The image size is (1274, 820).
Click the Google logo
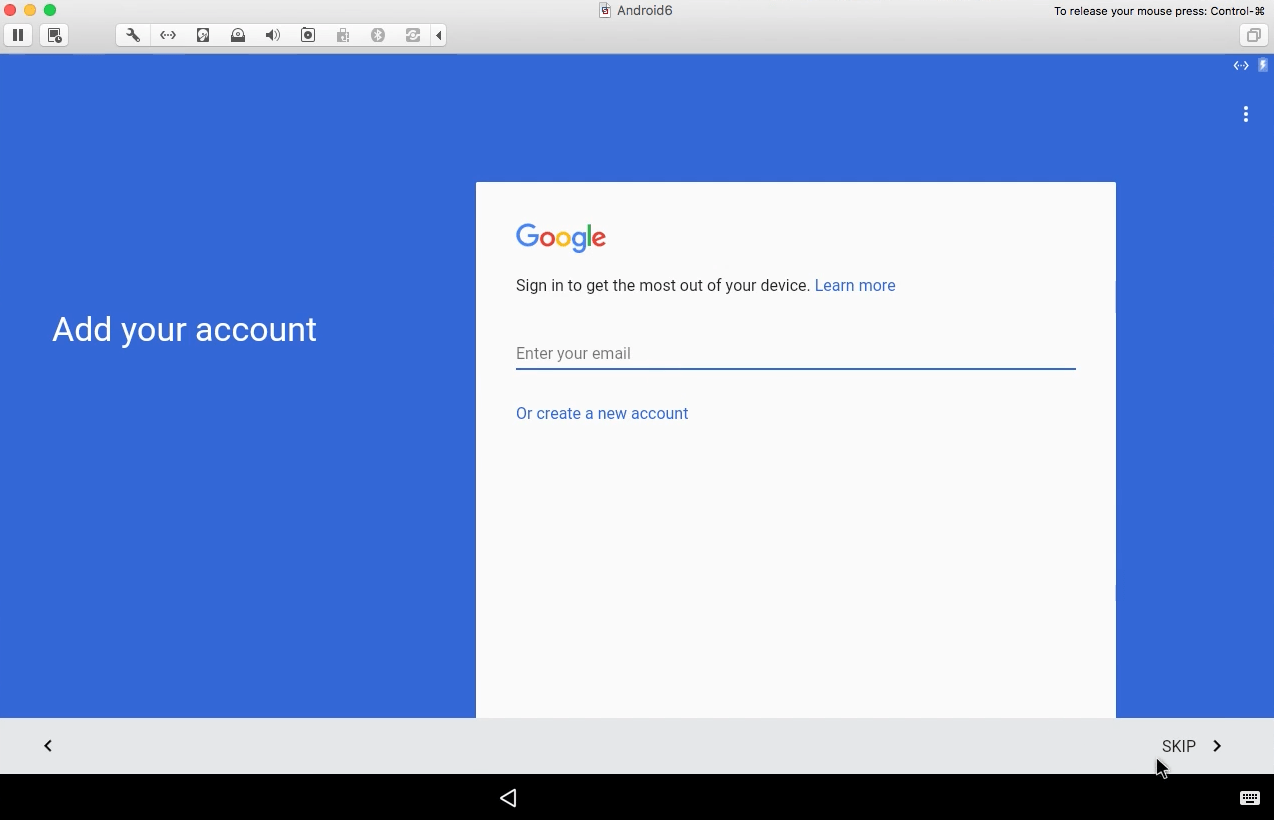561,237
